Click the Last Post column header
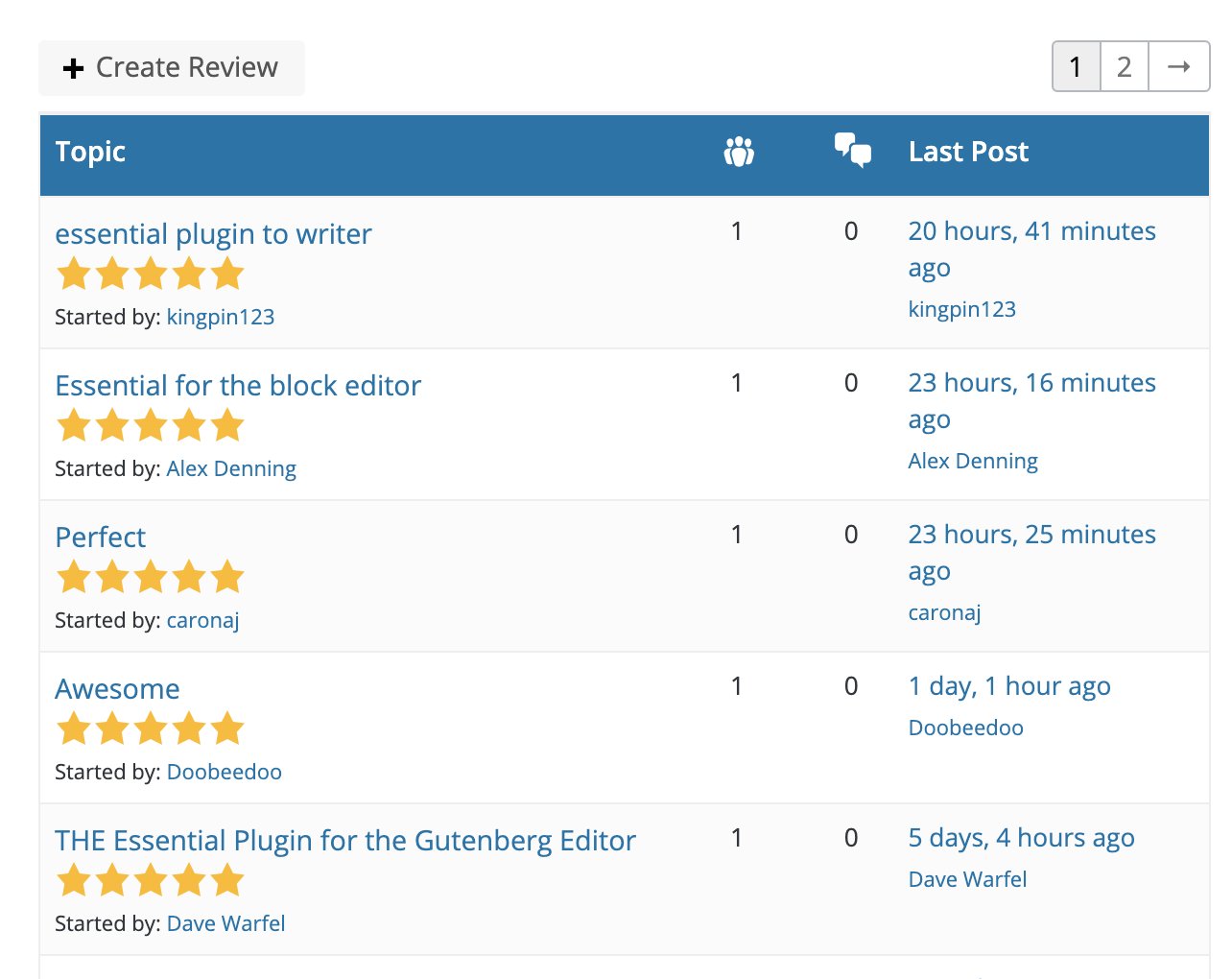 click(968, 152)
